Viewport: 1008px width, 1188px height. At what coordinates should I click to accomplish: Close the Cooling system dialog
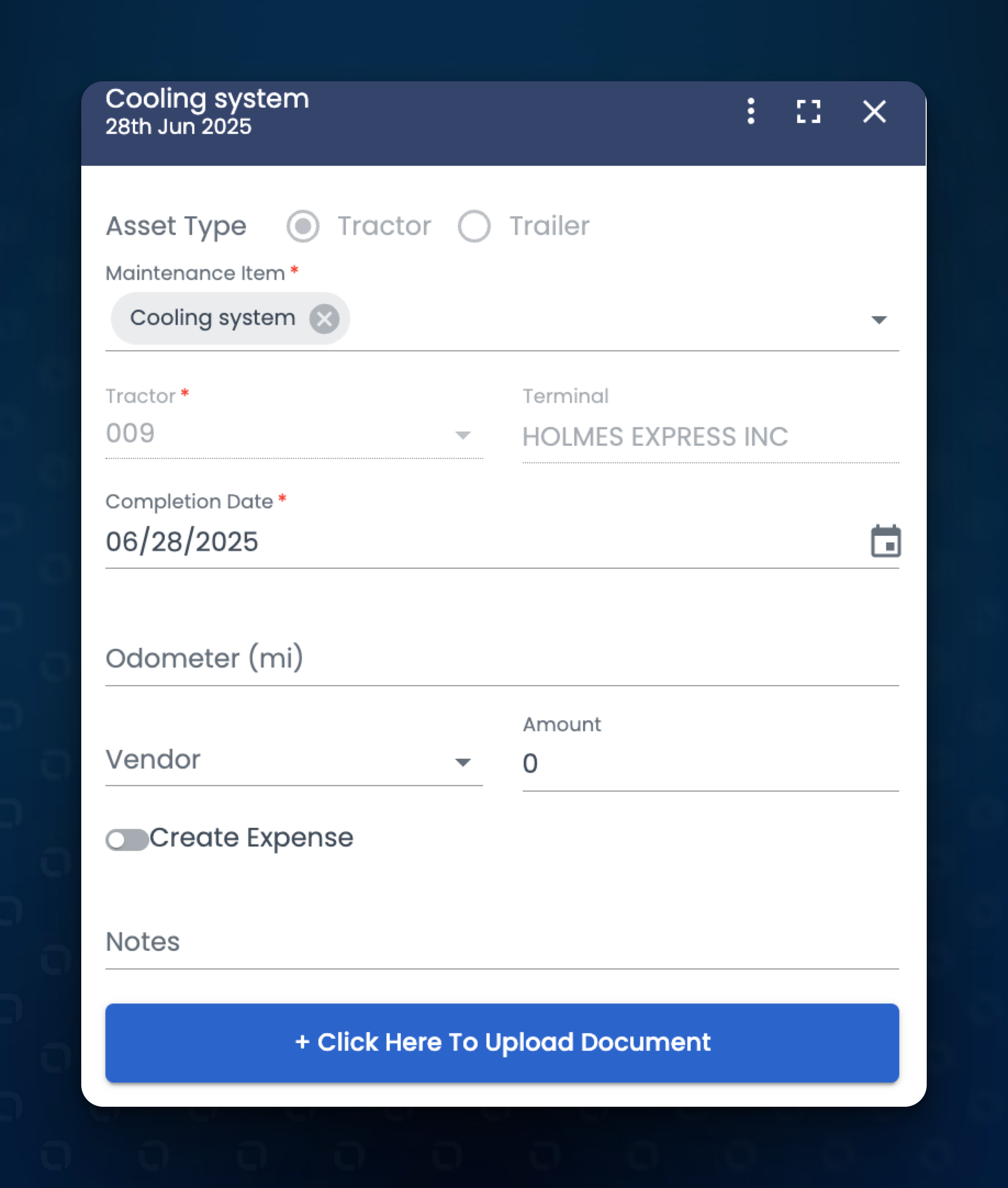(x=874, y=111)
